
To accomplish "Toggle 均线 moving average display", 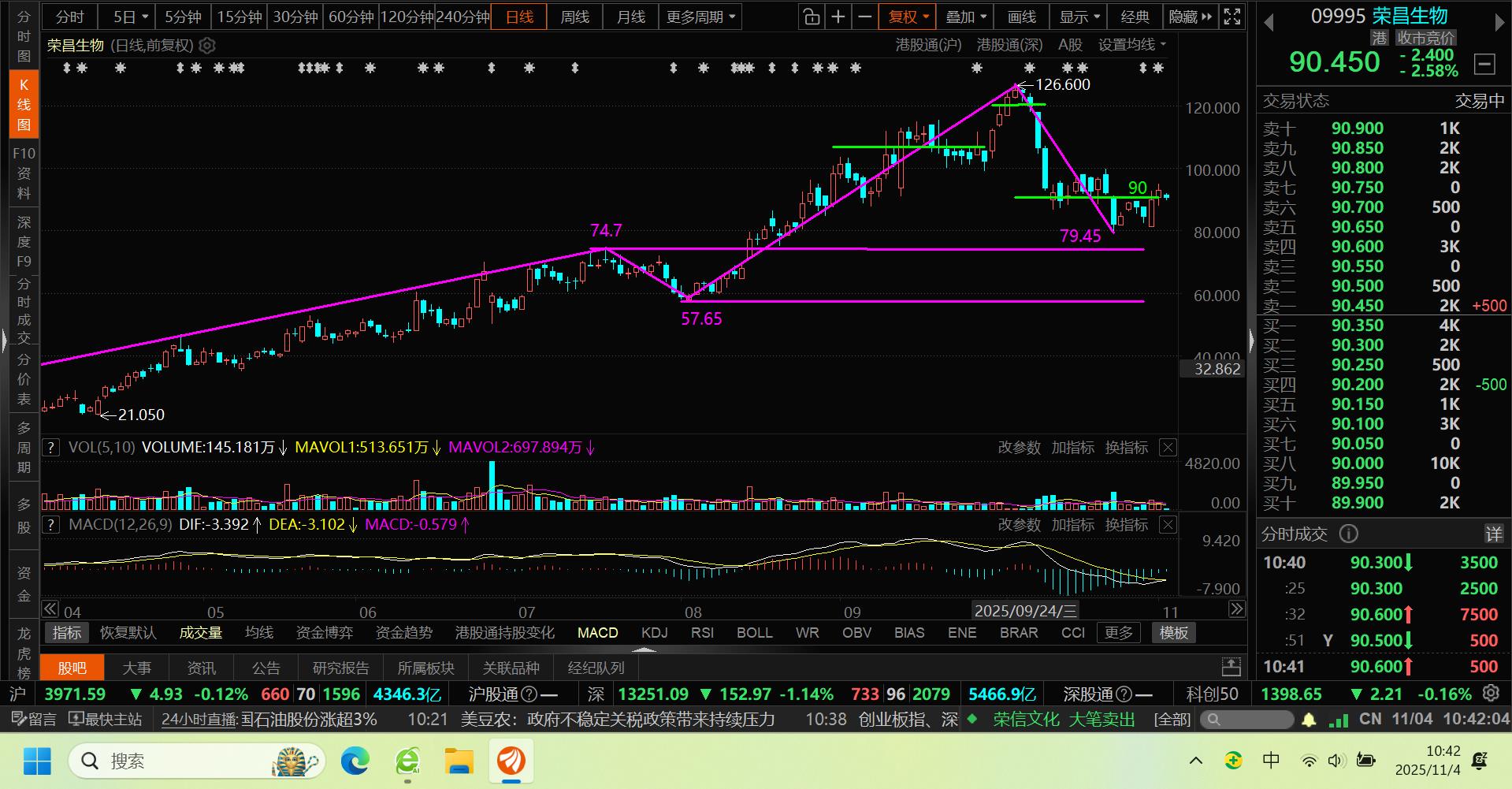I will 259,633.
